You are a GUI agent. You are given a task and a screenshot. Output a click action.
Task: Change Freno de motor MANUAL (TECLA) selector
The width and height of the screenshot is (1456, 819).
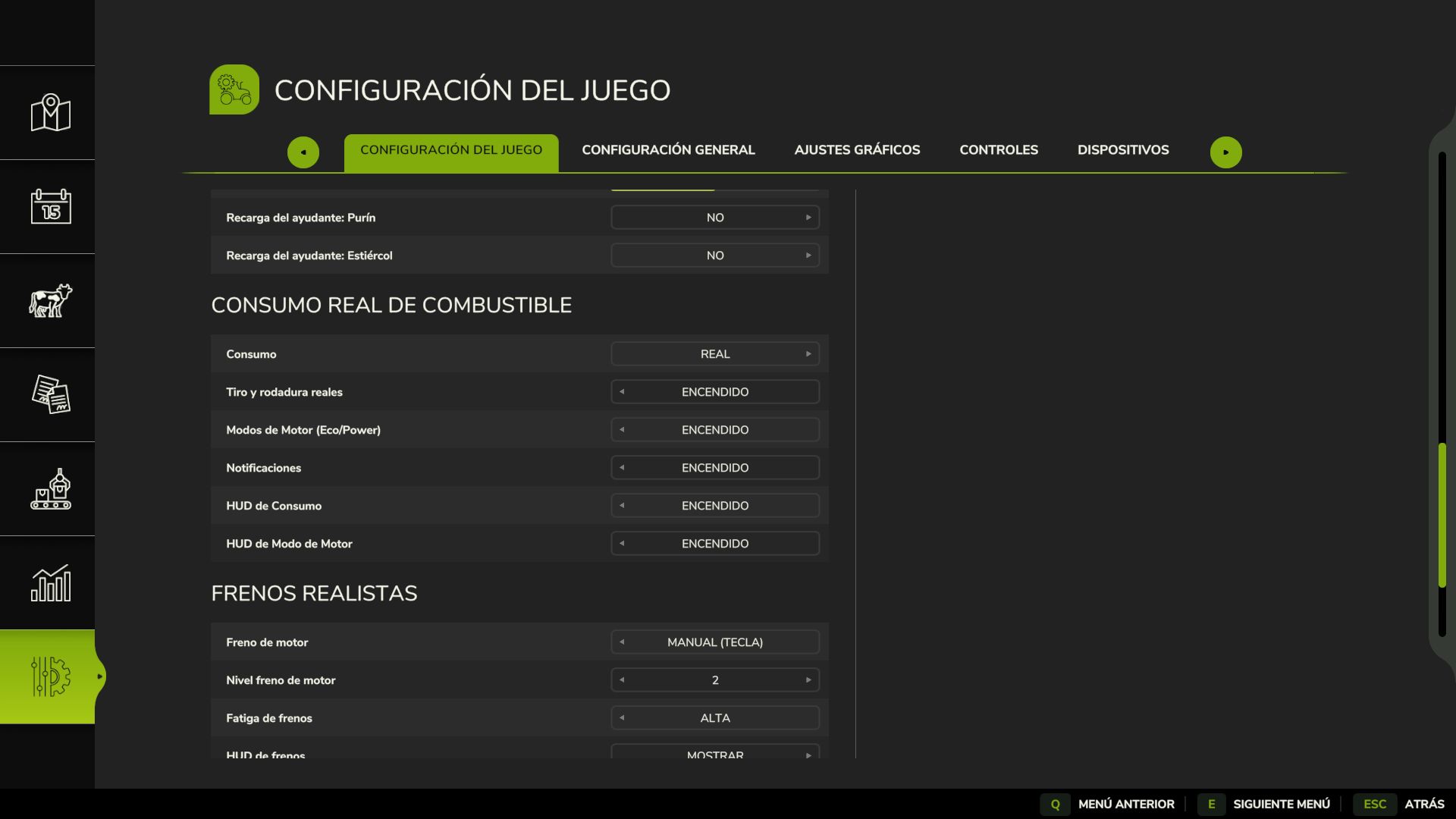click(x=715, y=642)
